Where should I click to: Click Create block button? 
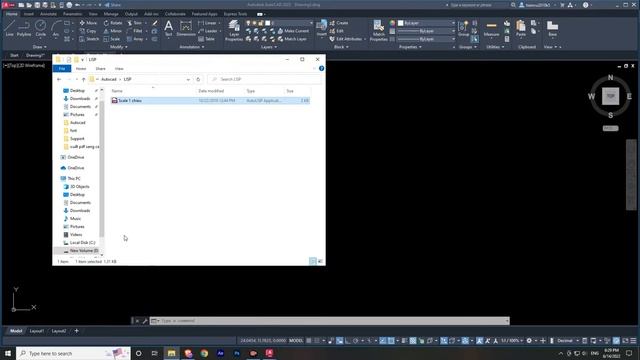pos(339,23)
